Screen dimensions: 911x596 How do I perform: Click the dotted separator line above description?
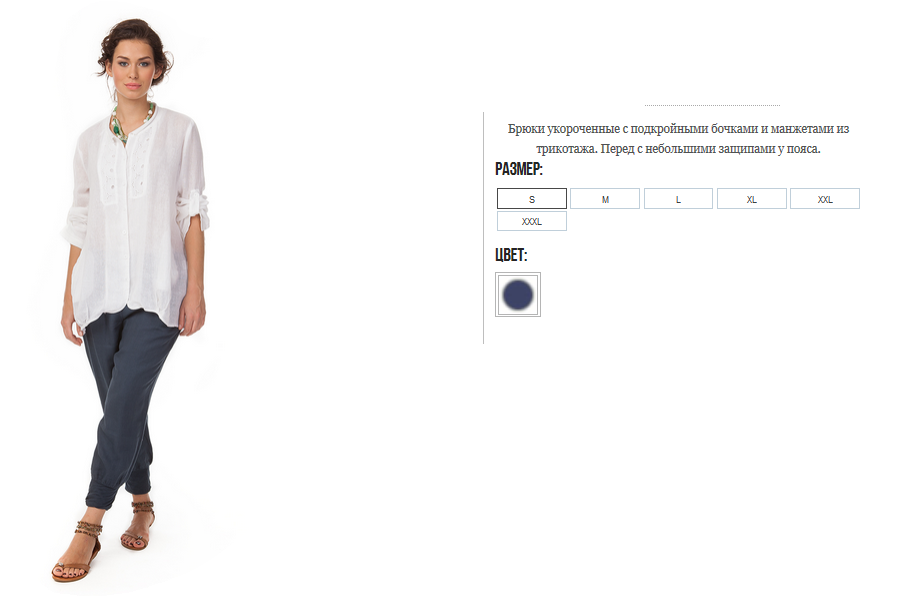712,105
